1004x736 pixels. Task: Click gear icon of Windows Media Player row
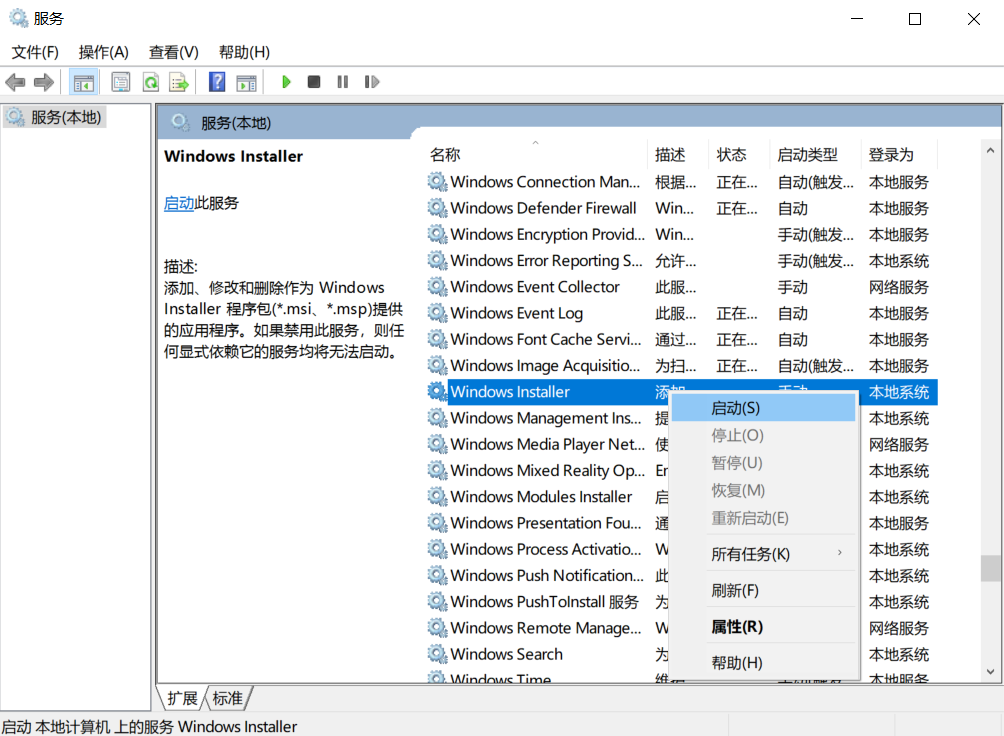coord(437,445)
